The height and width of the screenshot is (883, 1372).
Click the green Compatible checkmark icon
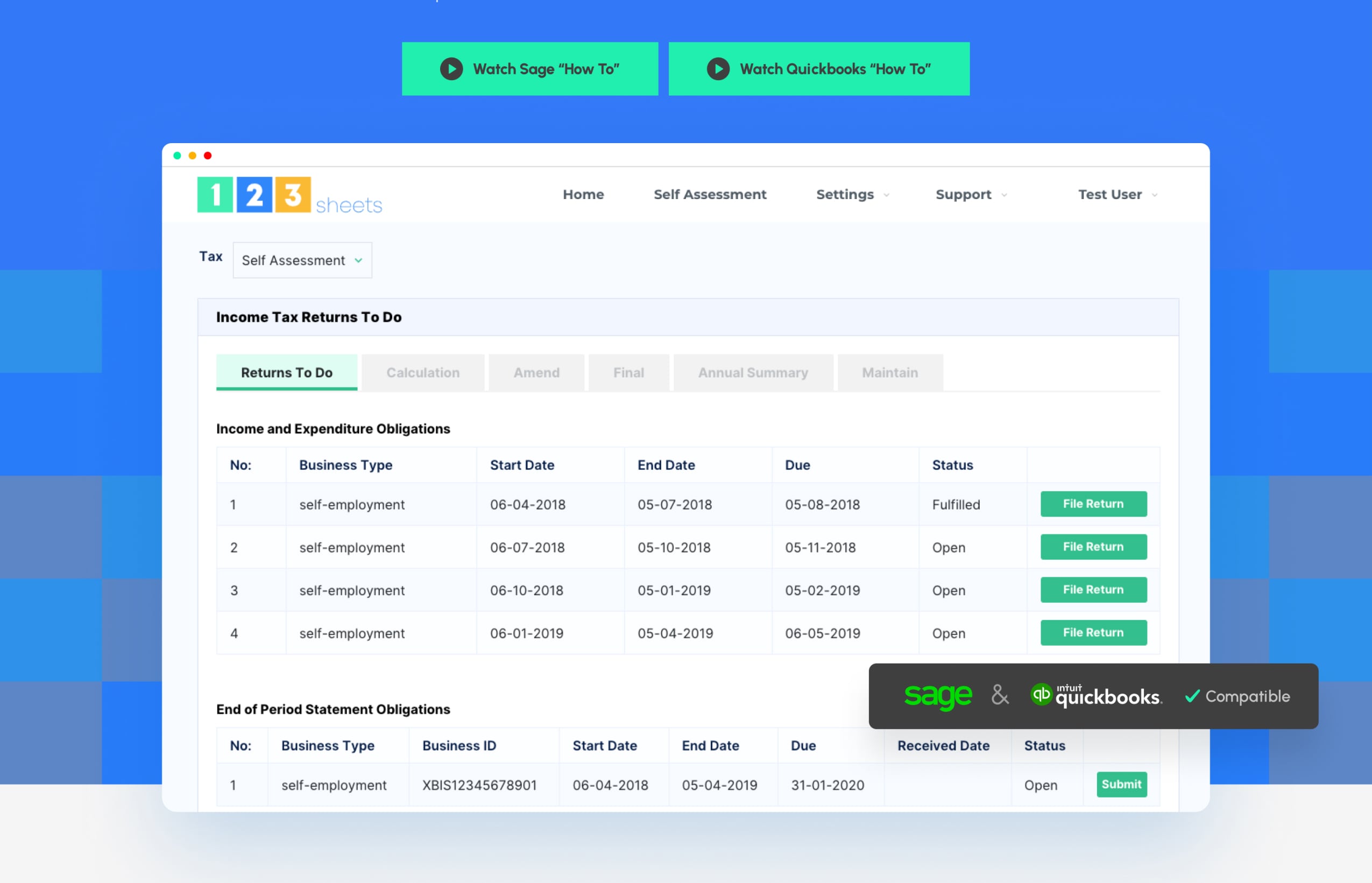click(x=1192, y=696)
